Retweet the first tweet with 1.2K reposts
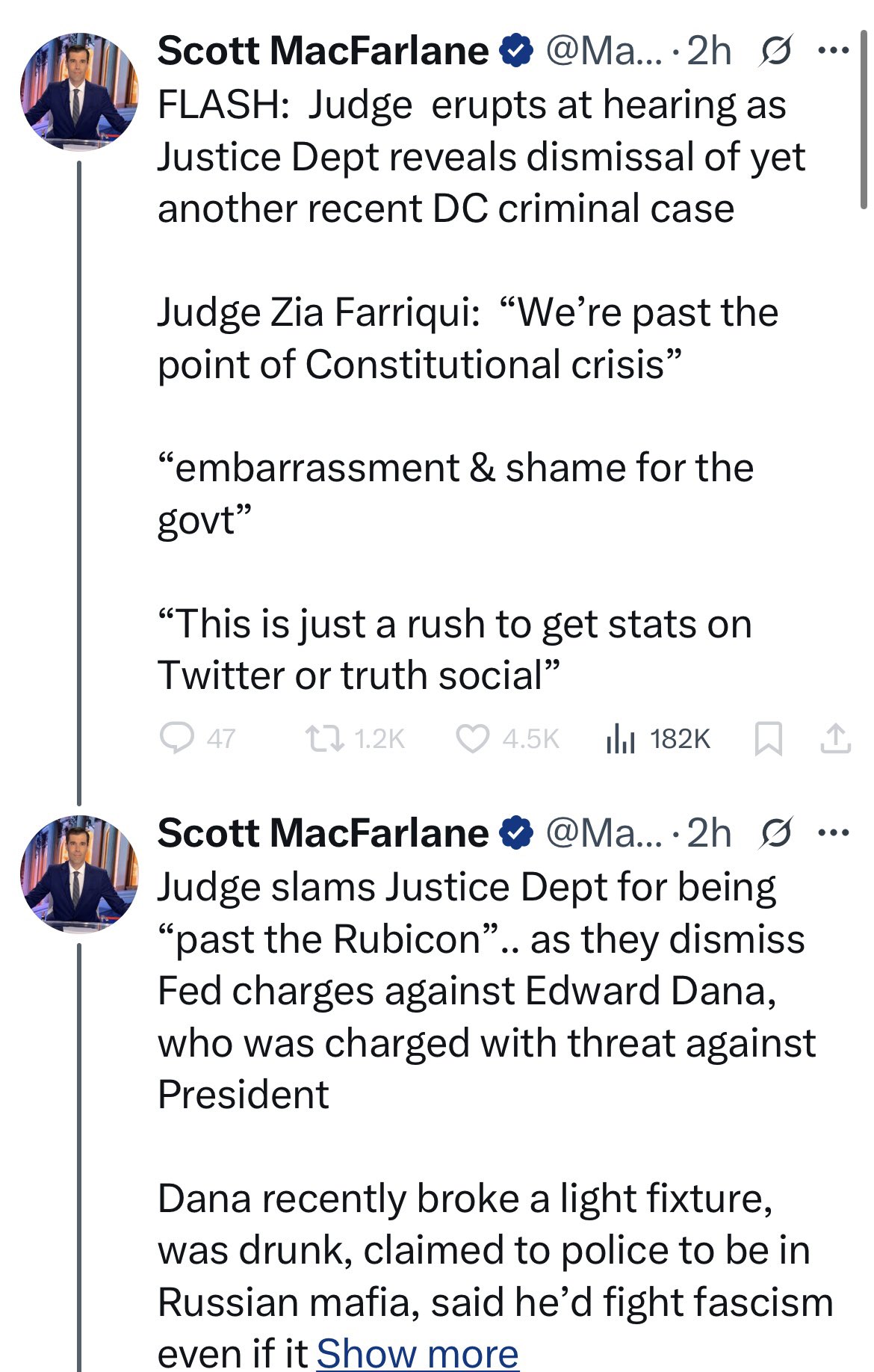 [x=324, y=738]
